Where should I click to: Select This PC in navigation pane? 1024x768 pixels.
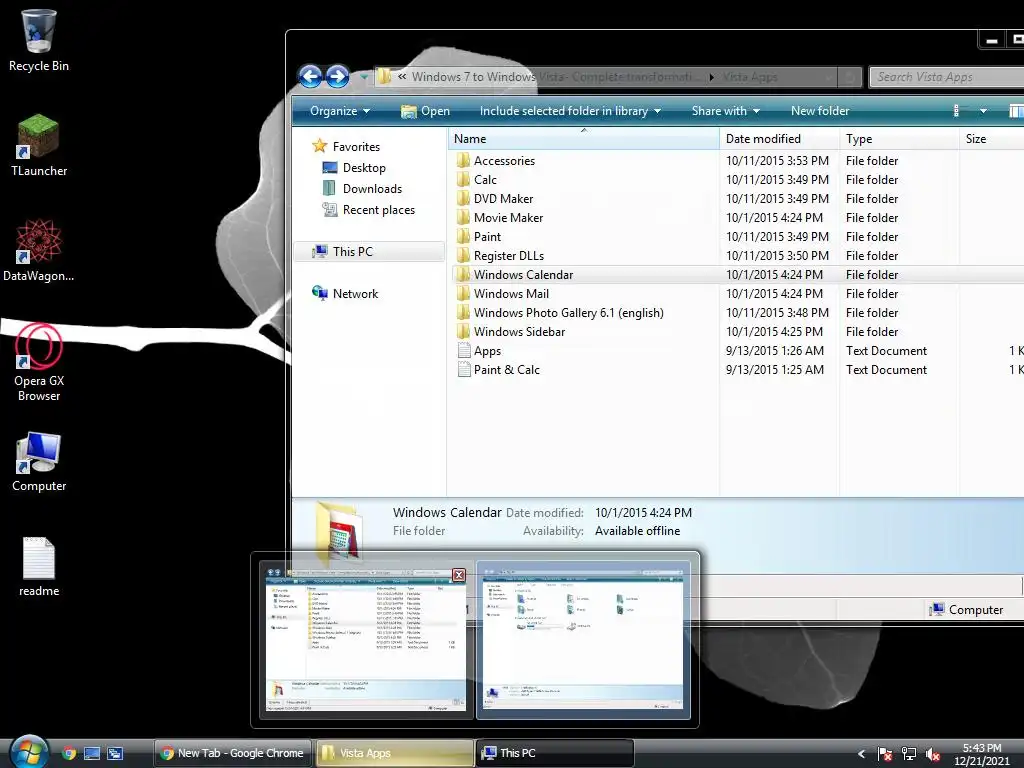[x=369, y=251]
